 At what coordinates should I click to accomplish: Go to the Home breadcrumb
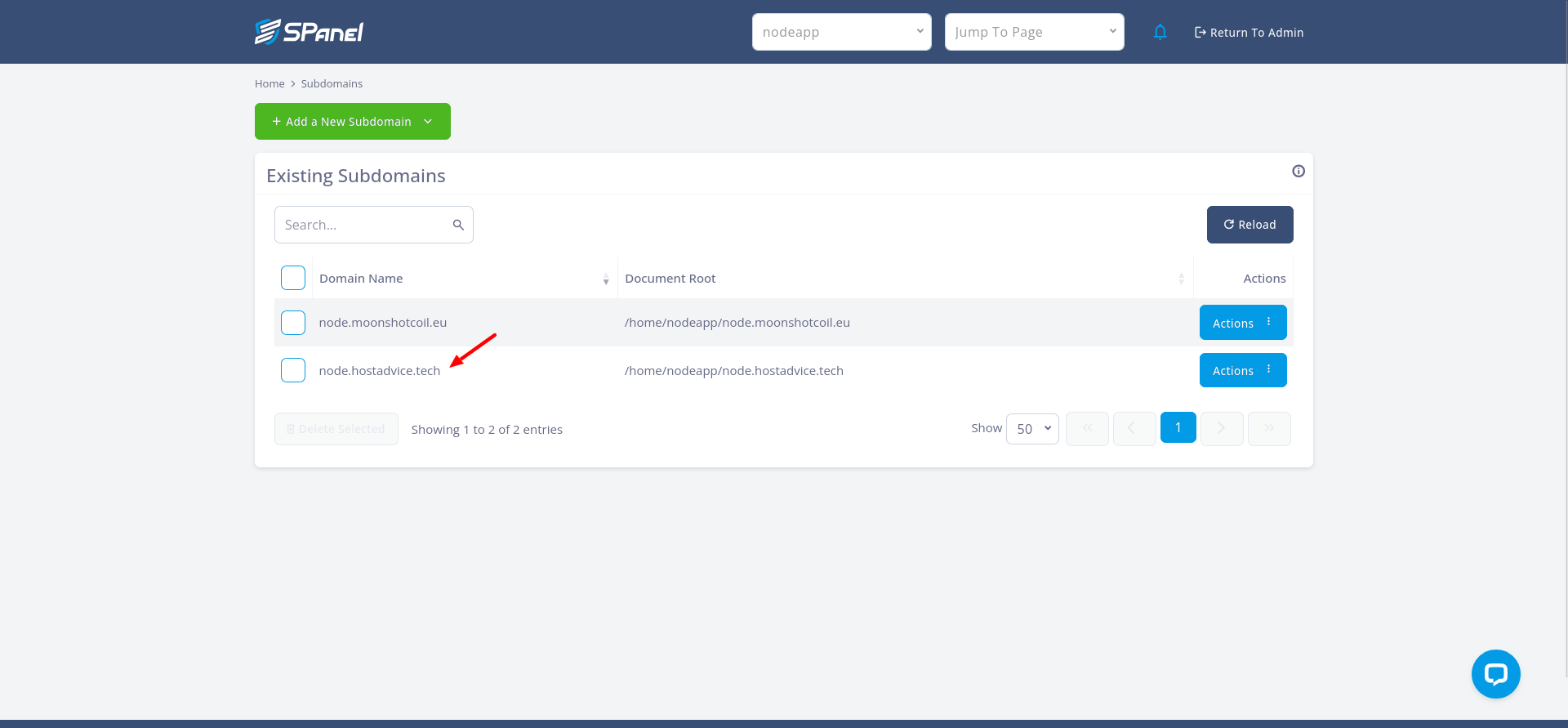tap(269, 83)
